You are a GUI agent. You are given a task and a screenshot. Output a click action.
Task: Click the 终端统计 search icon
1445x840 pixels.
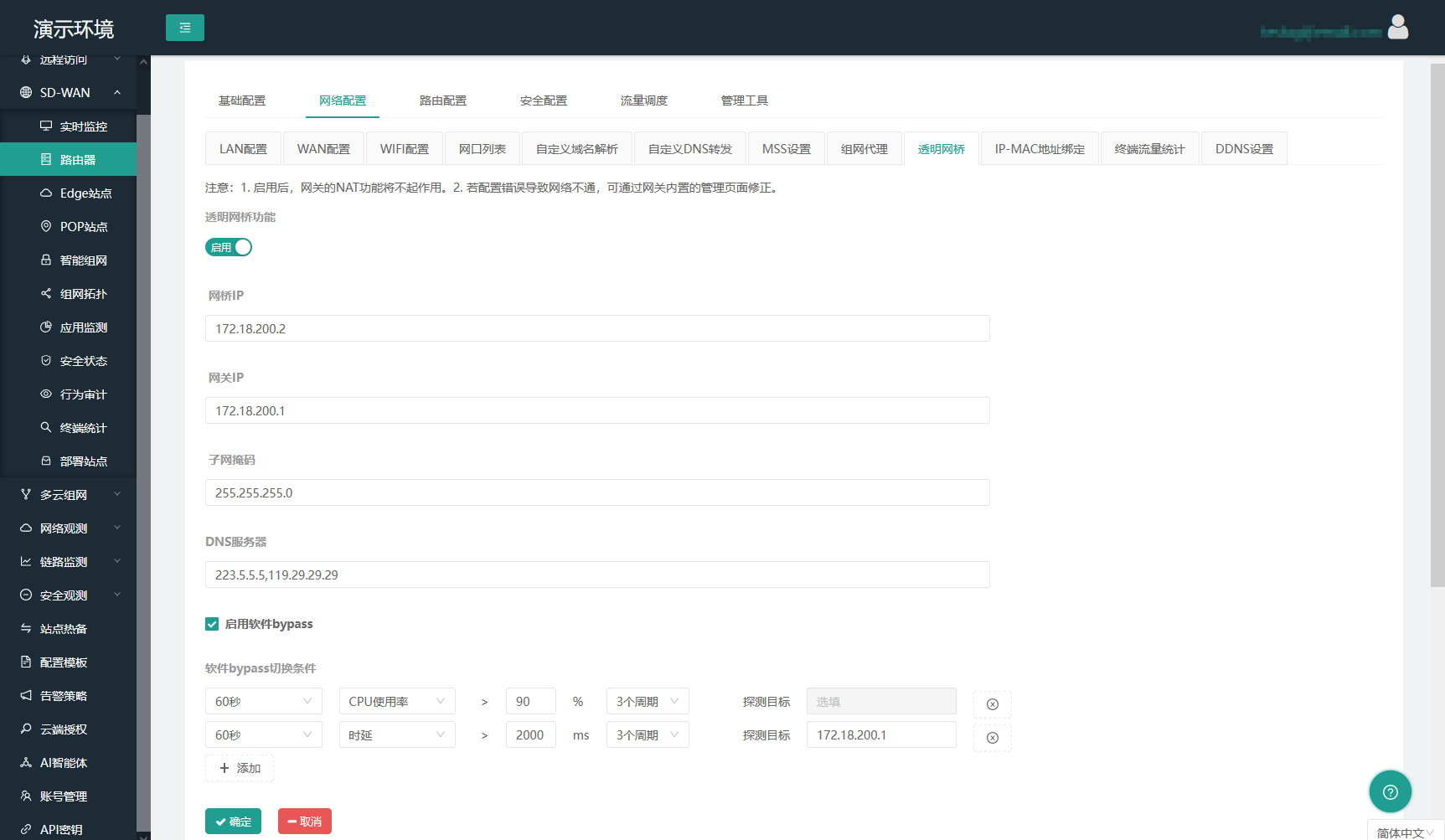pyautogui.click(x=46, y=427)
